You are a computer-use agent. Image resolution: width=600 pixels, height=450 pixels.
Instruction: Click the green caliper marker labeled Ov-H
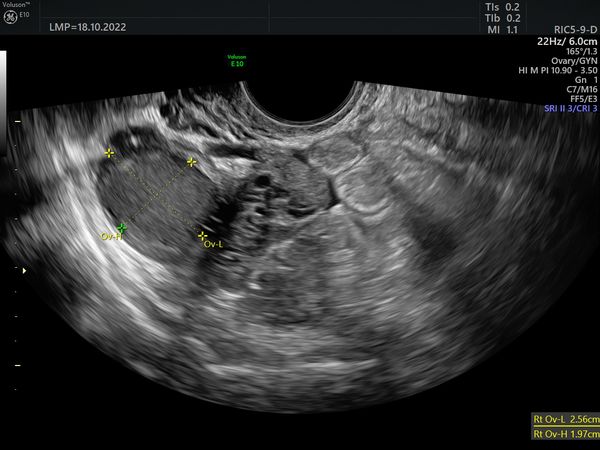tap(122, 228)
